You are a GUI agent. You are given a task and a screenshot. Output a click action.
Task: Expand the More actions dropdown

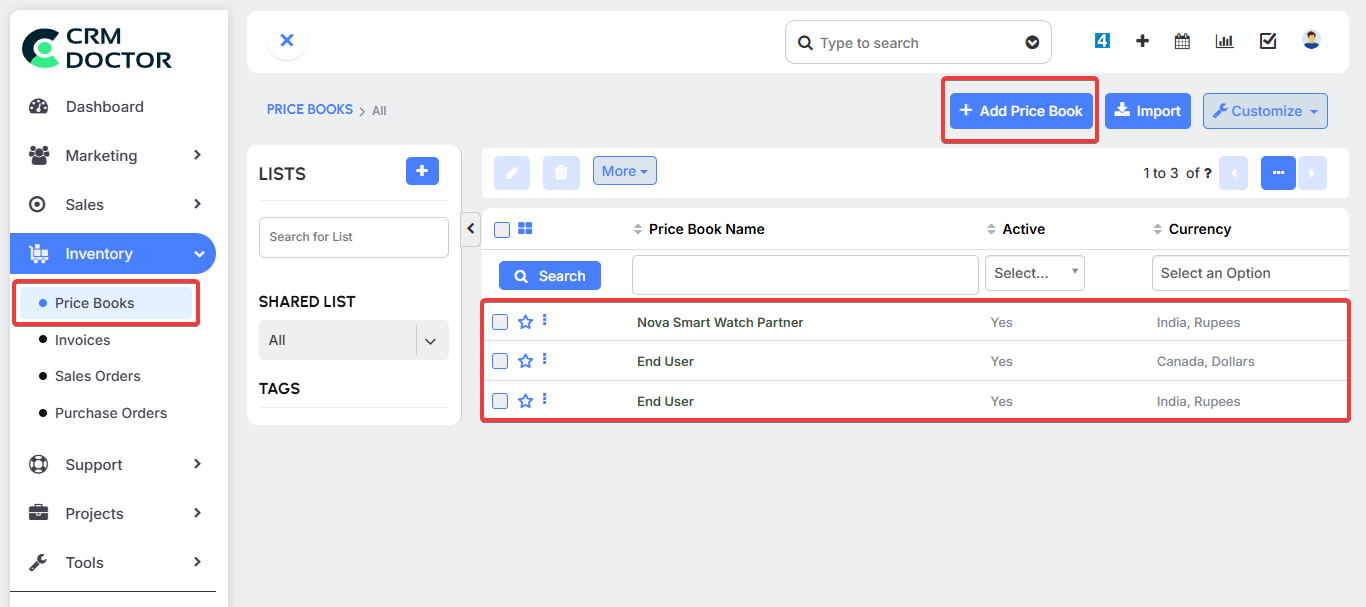(x=624, y=171)
